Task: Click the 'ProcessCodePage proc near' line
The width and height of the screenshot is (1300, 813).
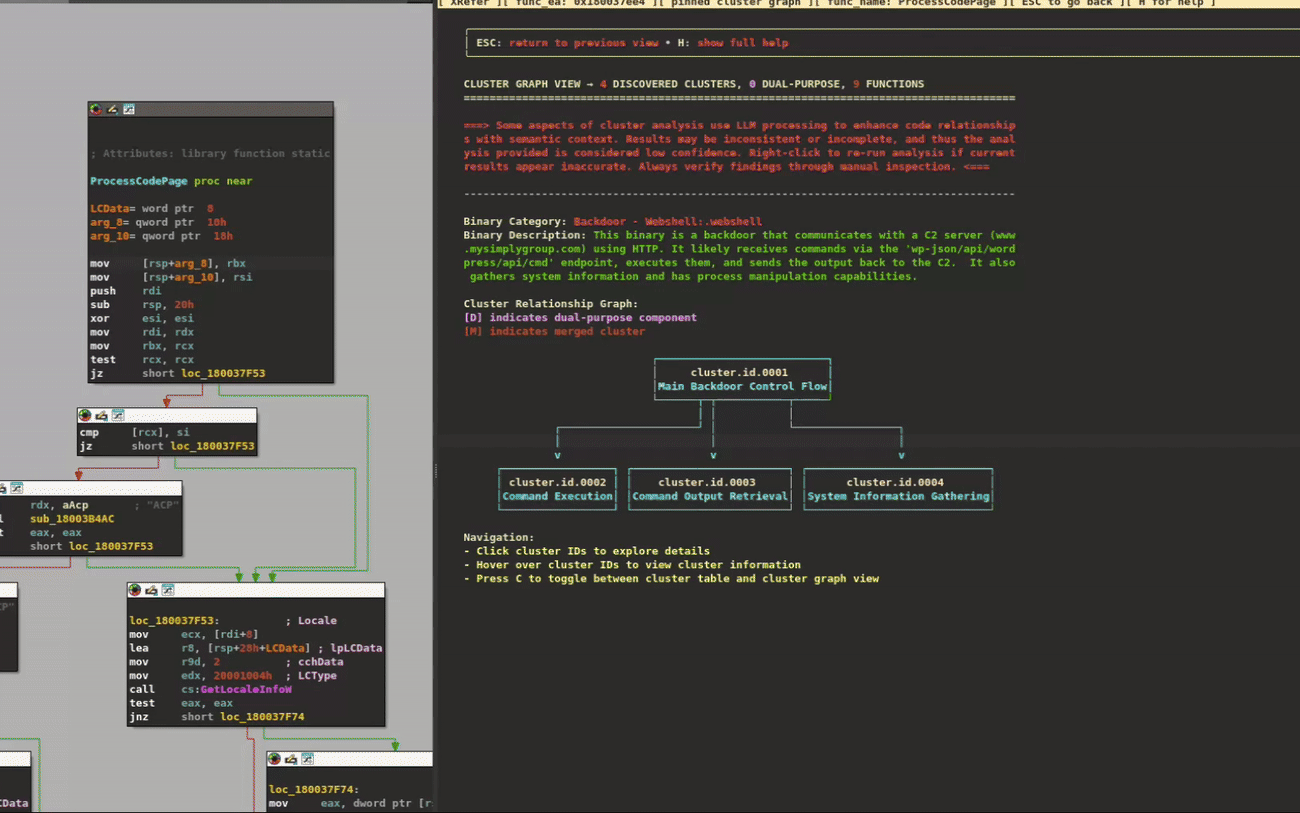Action: pyautogui.click(x=171, y=181)
